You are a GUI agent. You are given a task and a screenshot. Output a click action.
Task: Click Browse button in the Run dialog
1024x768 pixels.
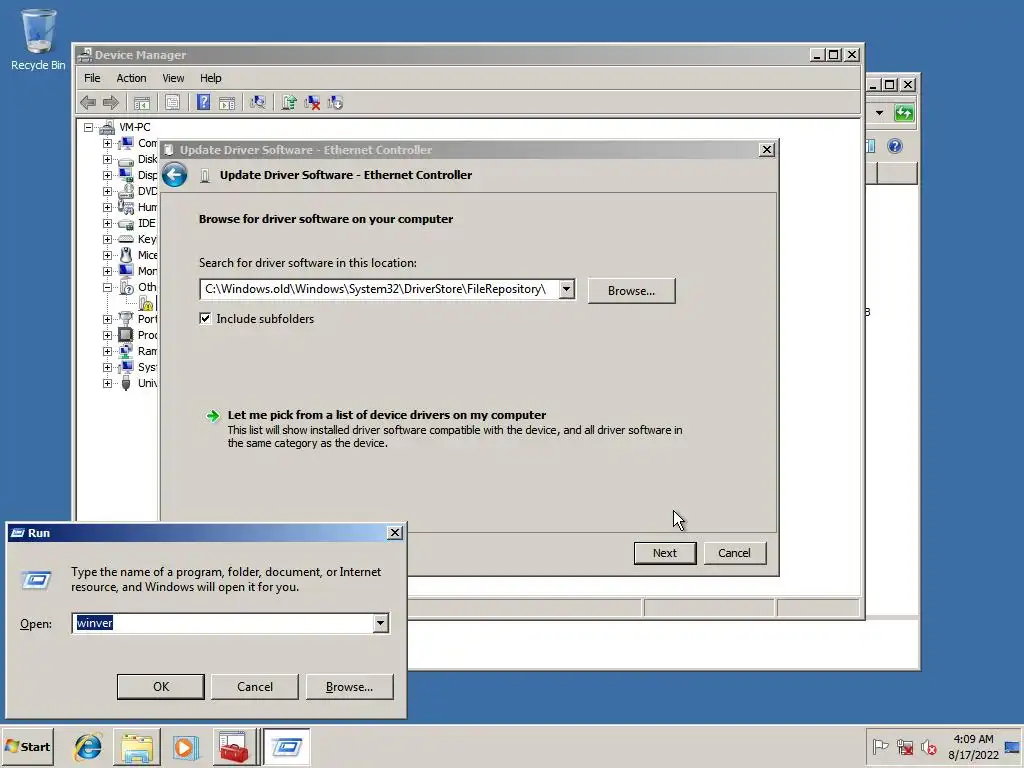pyautogui.click(x=349, y=686)
